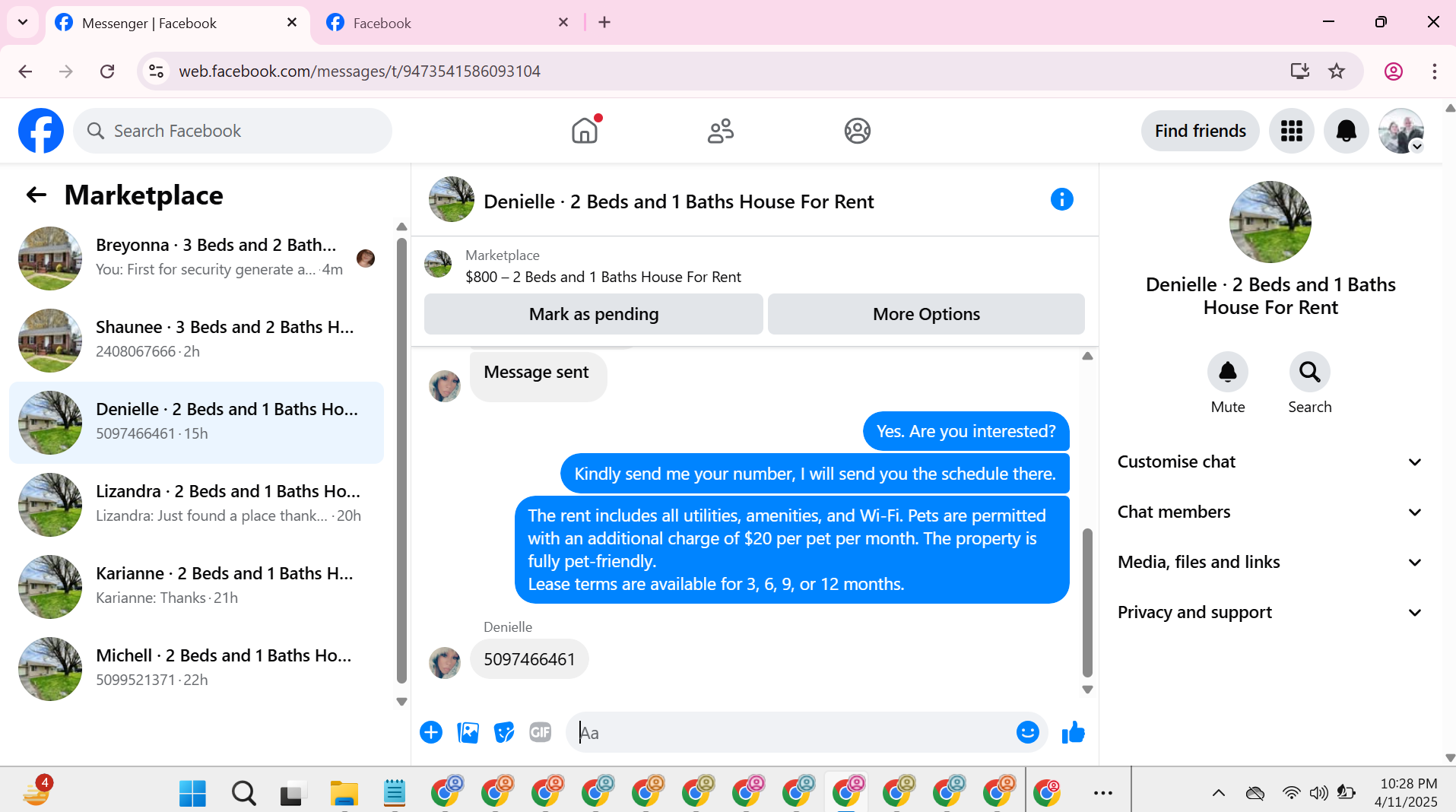
Task: Click the Find friends button
Action: [x=1200, y=131]
